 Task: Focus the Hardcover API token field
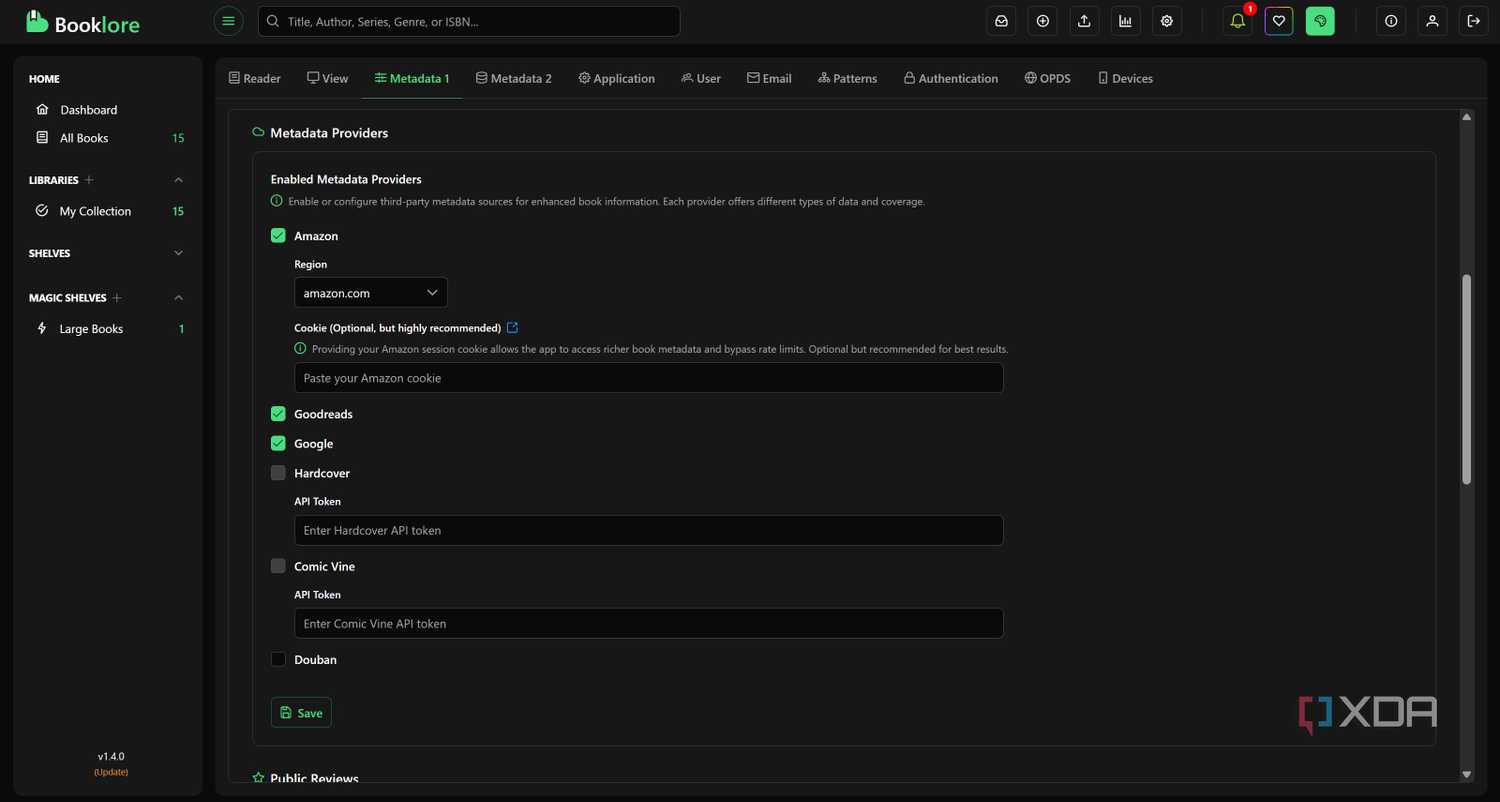(649, 531)
